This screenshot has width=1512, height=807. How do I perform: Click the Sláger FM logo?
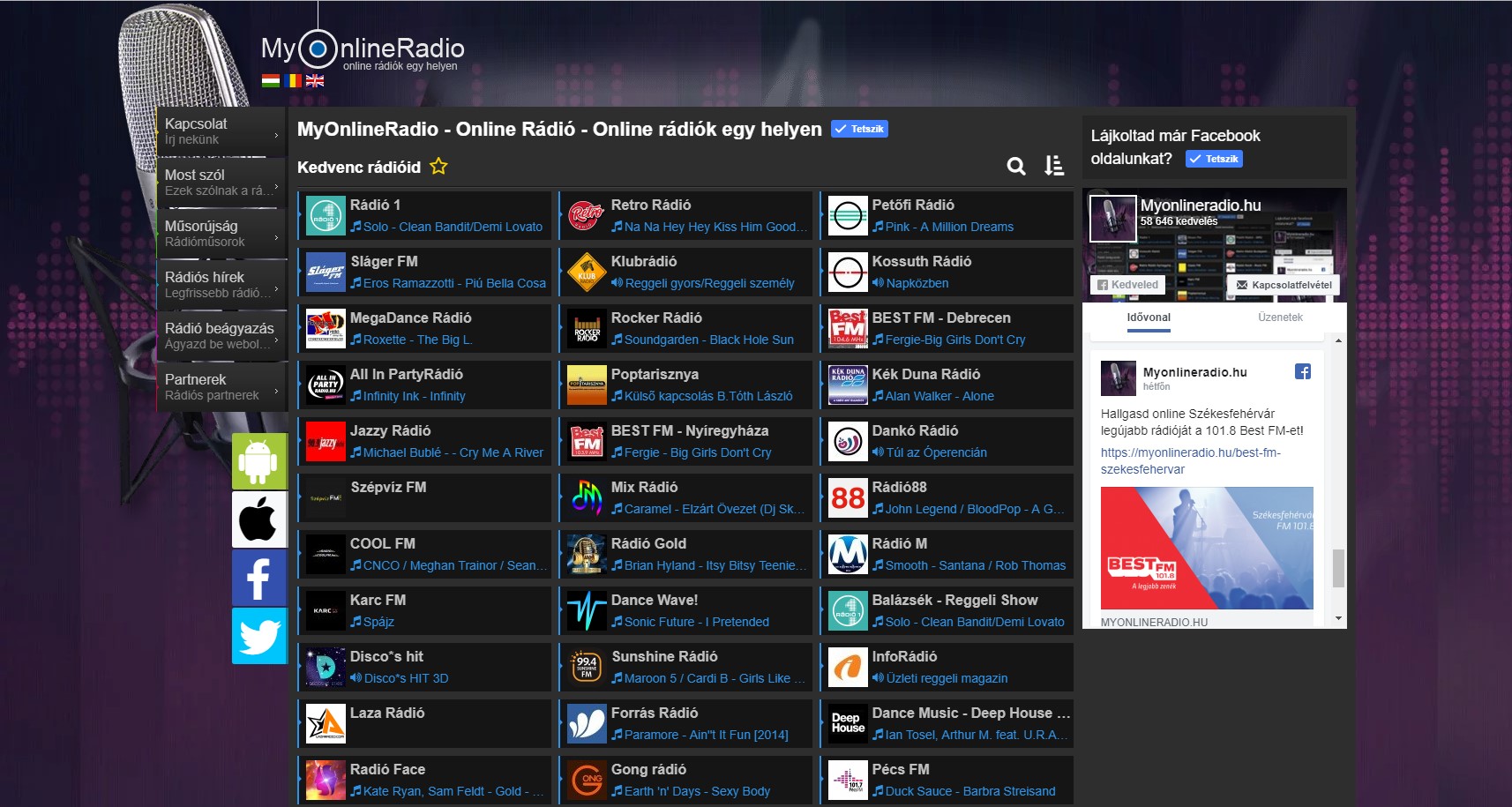click(326, 273)
